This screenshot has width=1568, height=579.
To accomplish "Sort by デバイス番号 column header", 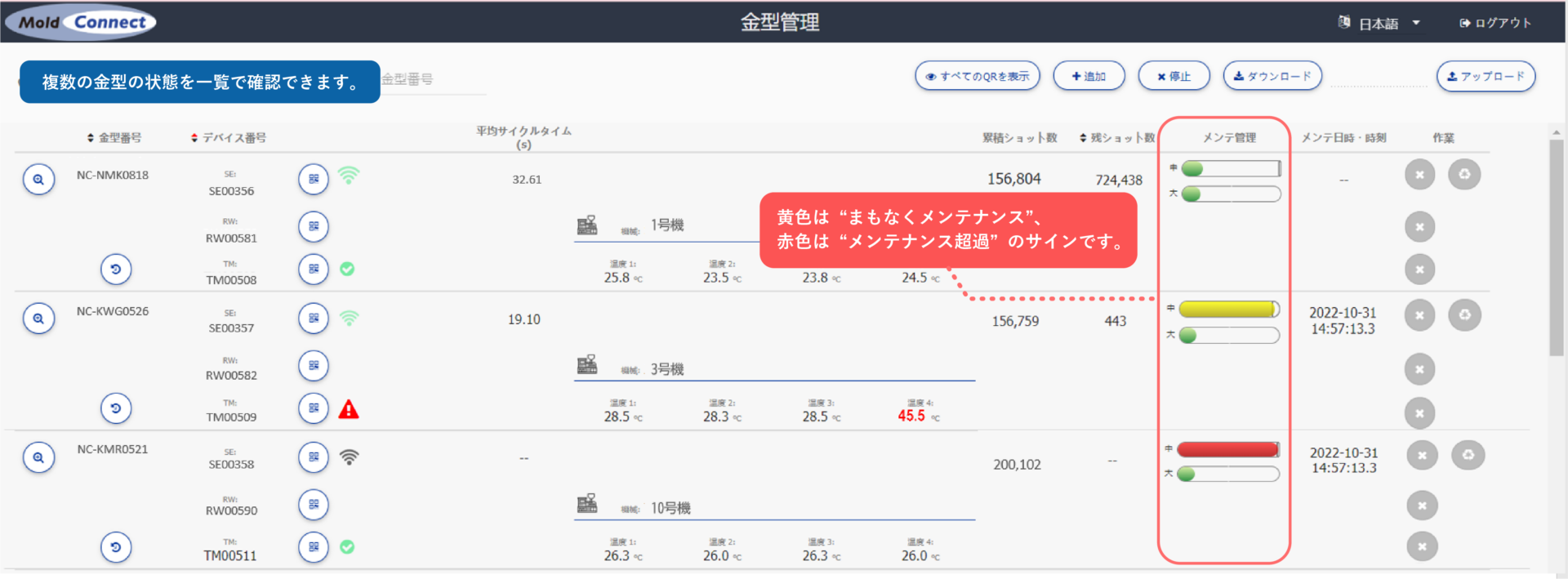I will point(229,138).
